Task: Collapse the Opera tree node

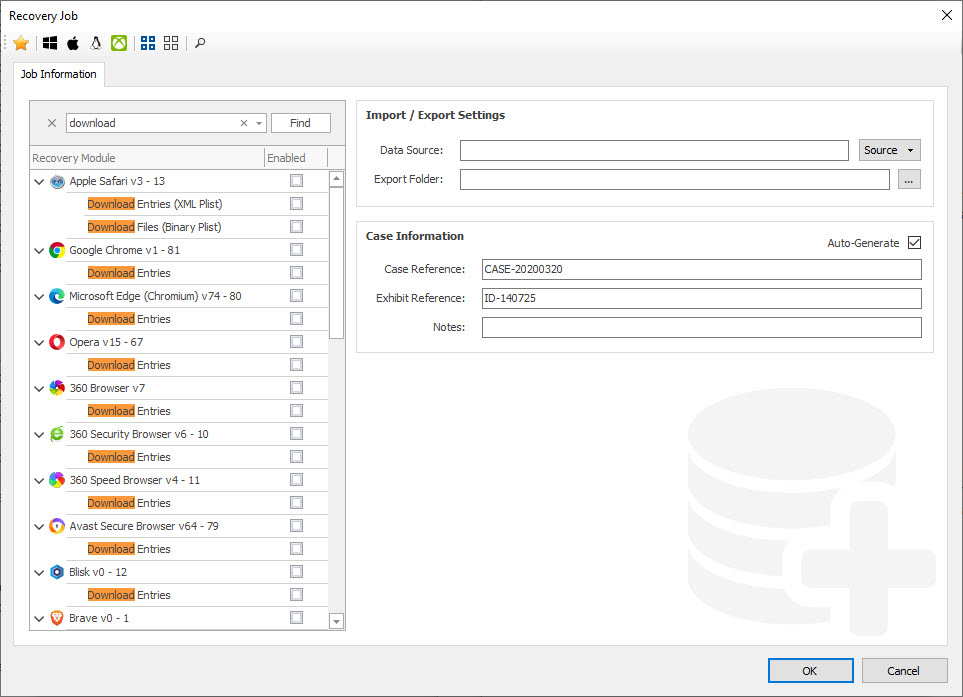Action: pos(39,343)
